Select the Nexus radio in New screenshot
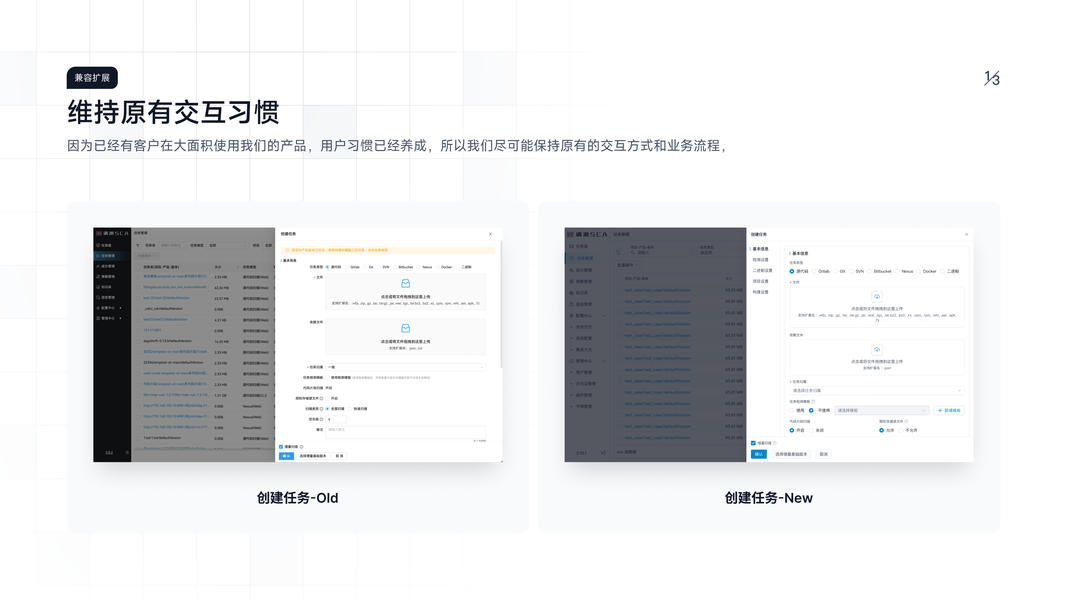 (x=897, y=271)
